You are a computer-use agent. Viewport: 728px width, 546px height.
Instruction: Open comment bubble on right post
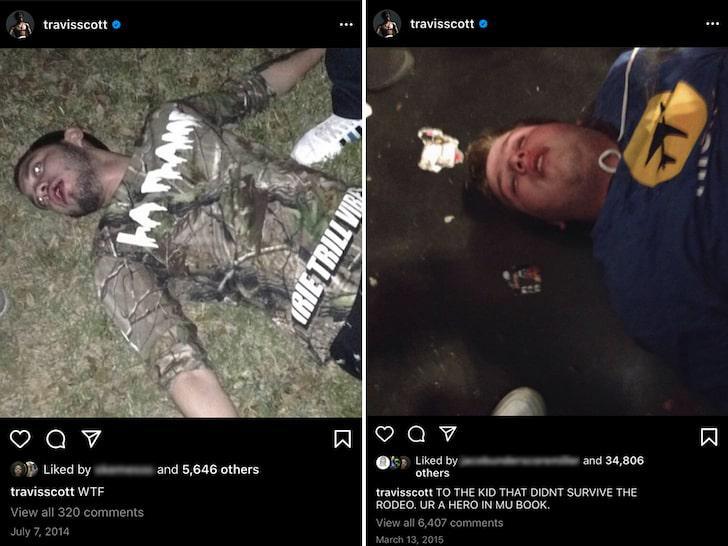point(416,434)
